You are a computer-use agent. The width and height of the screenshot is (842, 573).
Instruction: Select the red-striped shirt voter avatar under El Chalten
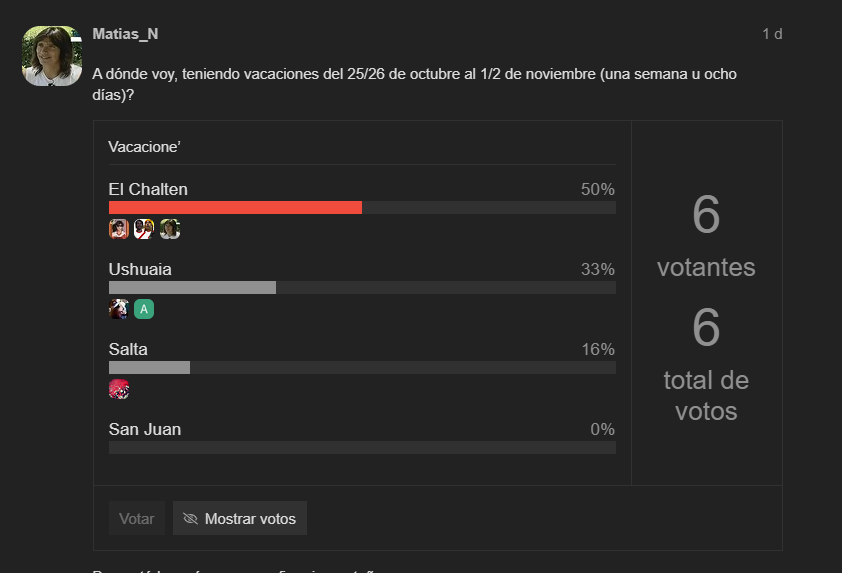(x=144, y=229)
